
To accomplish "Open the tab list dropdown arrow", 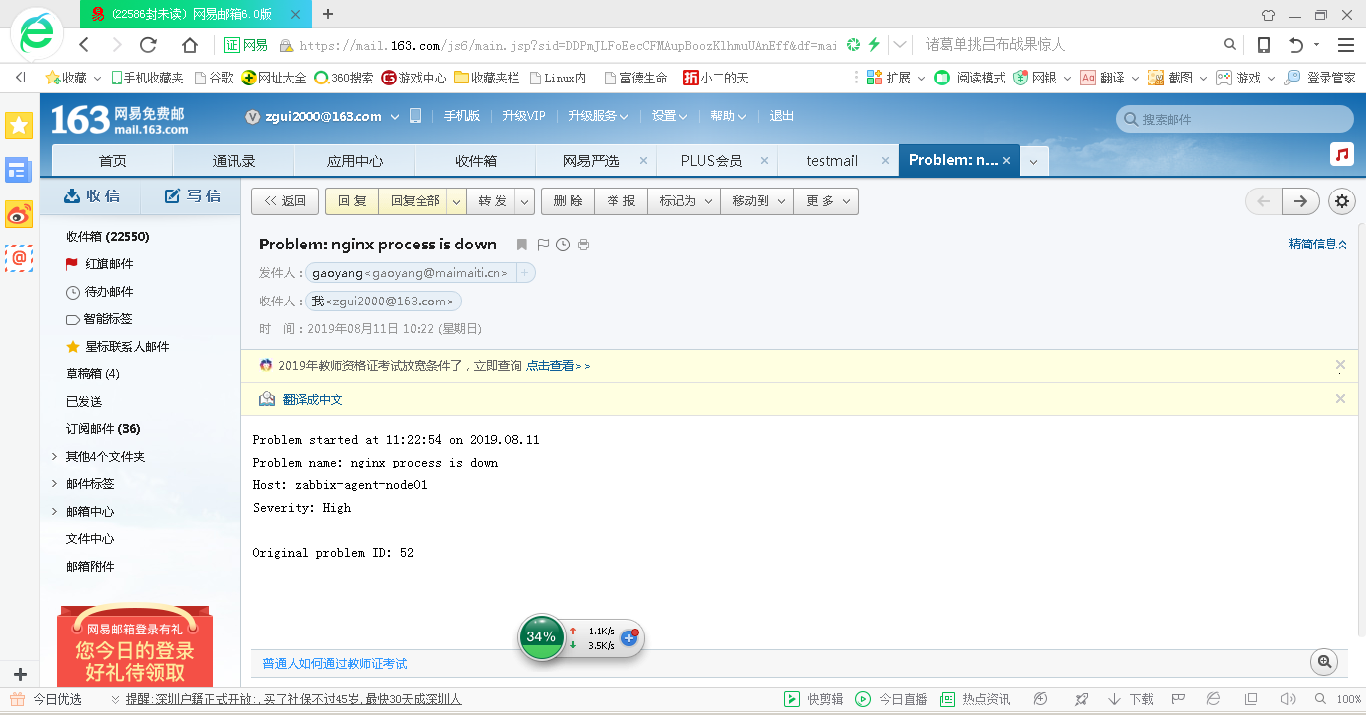I will pyautogui.click(x=1034, y=161).
